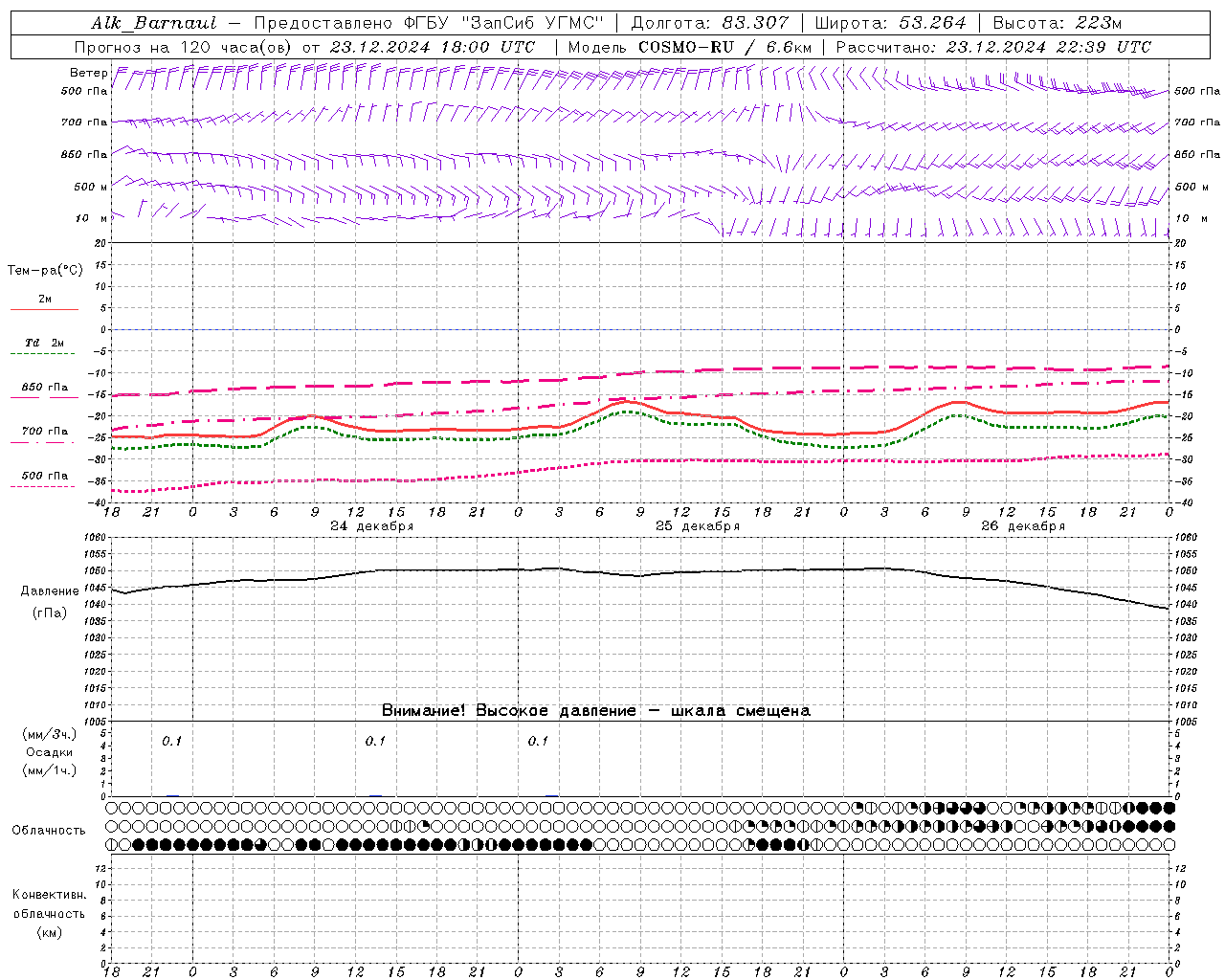Click the 'Рассчитано: 23.12.2024 22:39 UTC' timestamp

[993, 47]
